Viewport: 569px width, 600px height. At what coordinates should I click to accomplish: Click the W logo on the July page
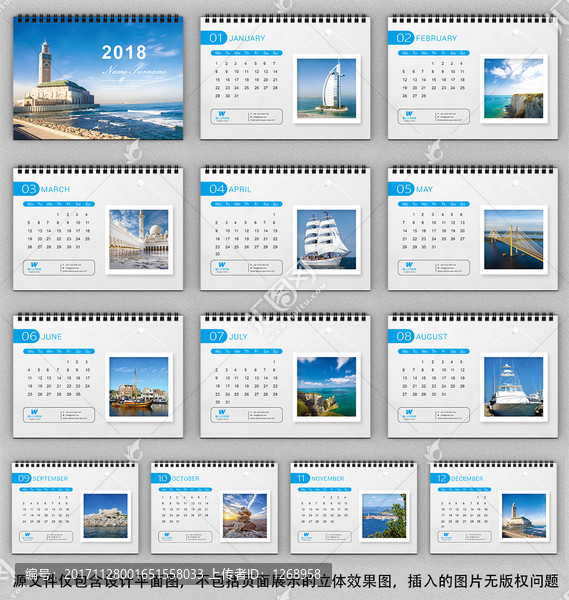pyautogui.click(x=222, y=412)
